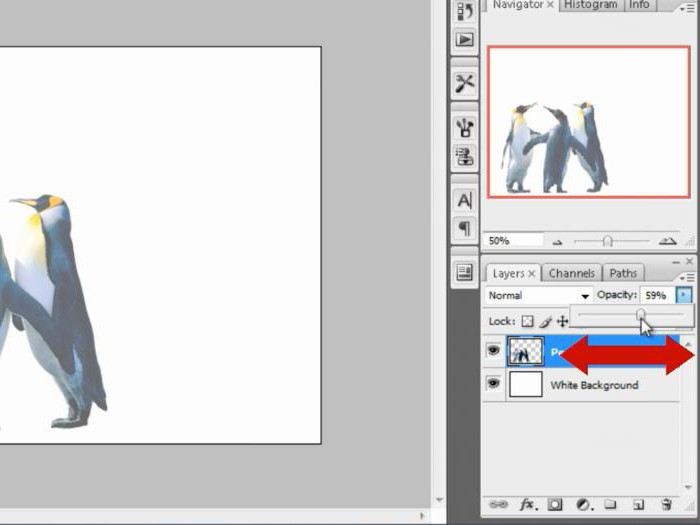Image resolution: width=700 pixels, height=525 pixels.
Task: Click the delete layer trash icon
Action: coord(667,504)
